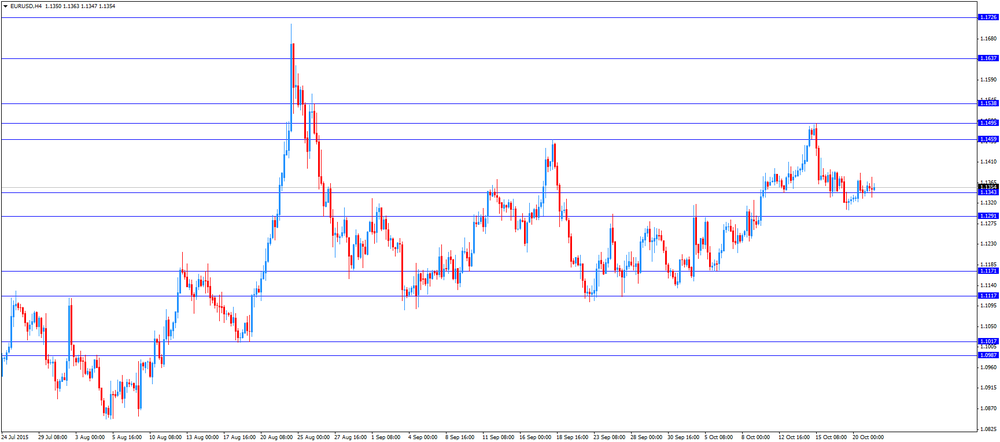This screenshot has width=1000, height=442.
Task: Click the 1.1459 price level label
Action: [x=987, y=139]
